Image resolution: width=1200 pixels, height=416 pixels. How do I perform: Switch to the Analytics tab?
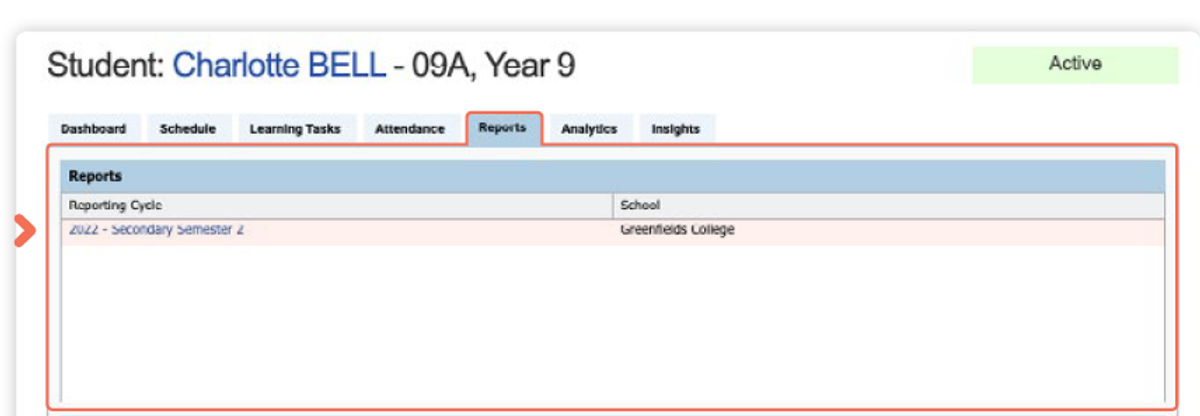pos(589,129)
